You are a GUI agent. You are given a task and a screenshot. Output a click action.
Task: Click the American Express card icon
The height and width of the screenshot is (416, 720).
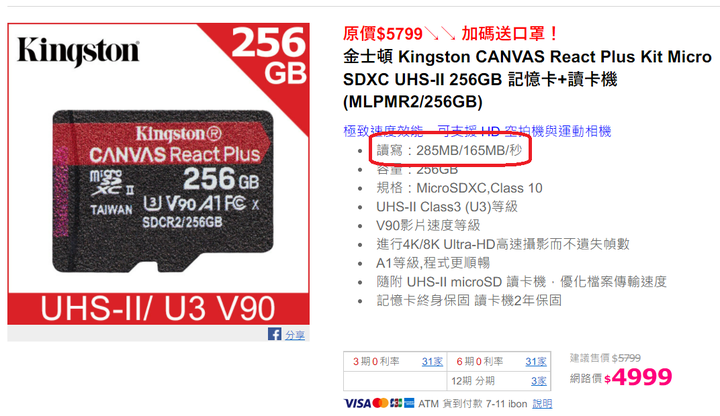click(x=409, y=403)
